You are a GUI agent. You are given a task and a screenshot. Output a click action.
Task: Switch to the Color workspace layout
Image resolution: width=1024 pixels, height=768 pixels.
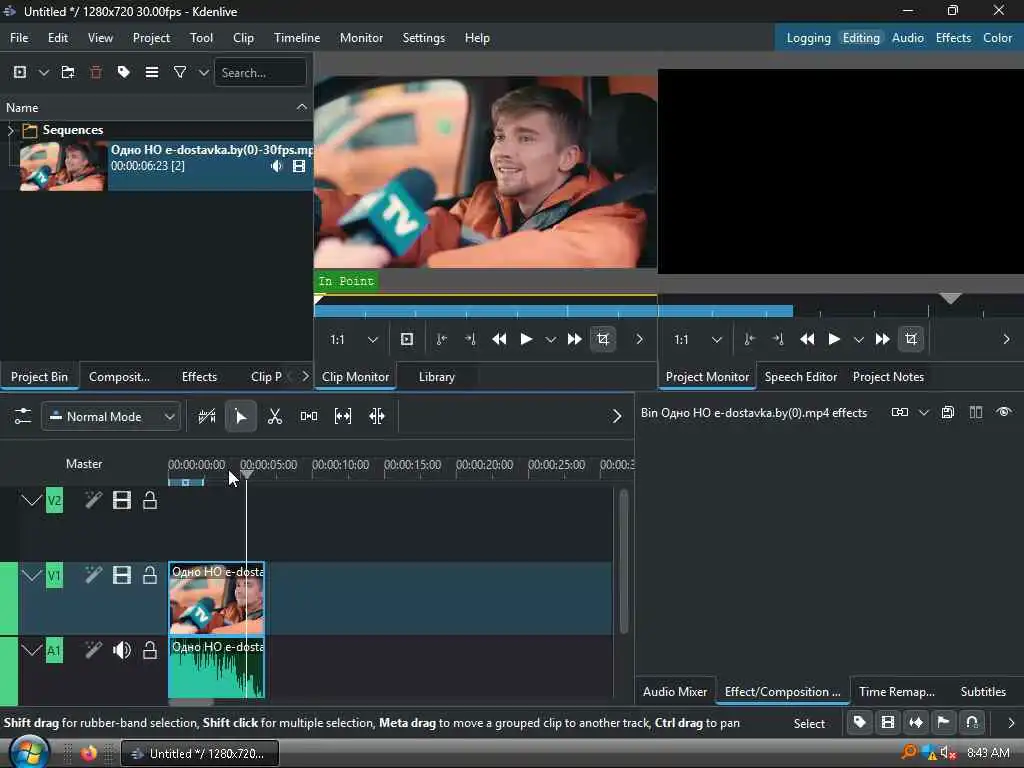pyautogui.click(x=997, y=38)
